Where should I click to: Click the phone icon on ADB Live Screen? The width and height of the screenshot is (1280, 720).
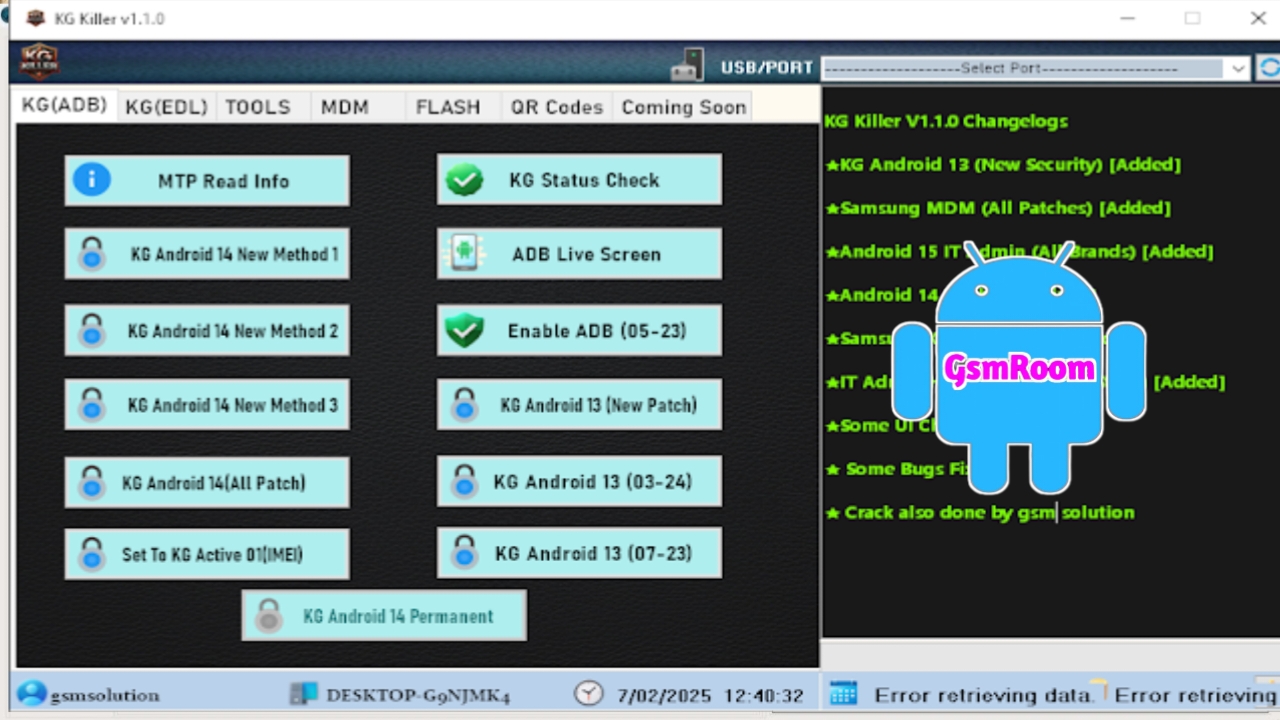[464, 254]
